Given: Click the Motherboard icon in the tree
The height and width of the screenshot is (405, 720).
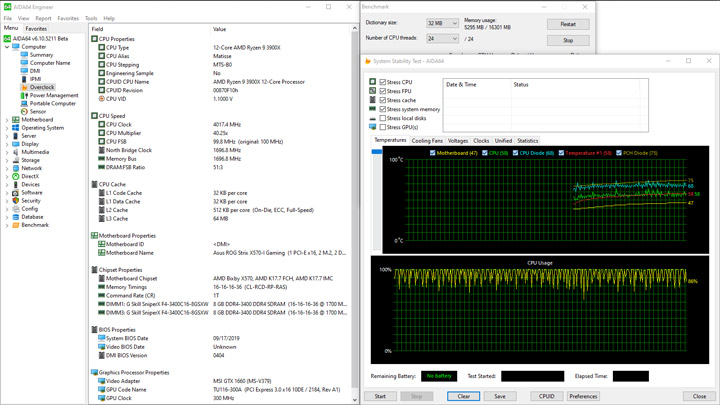Looking at the screenshot, I should [x=15, y=120].
